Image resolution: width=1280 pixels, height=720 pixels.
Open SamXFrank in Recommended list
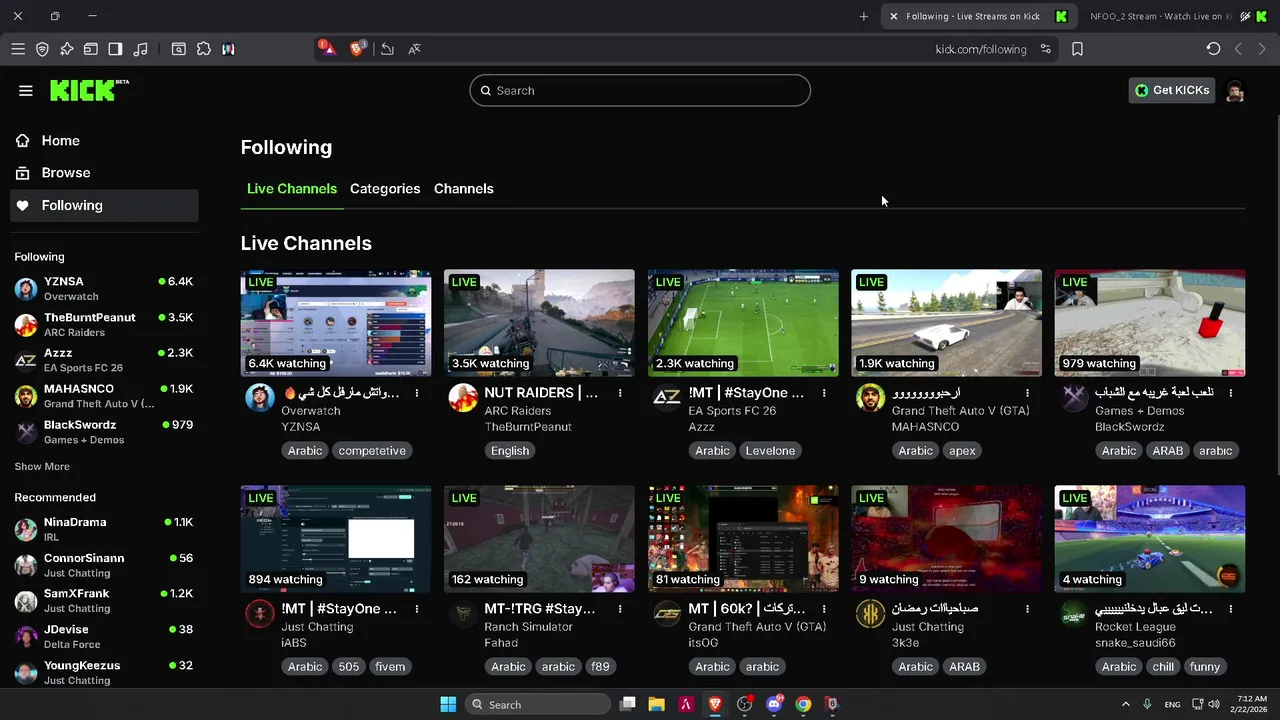tap(105, 601)
